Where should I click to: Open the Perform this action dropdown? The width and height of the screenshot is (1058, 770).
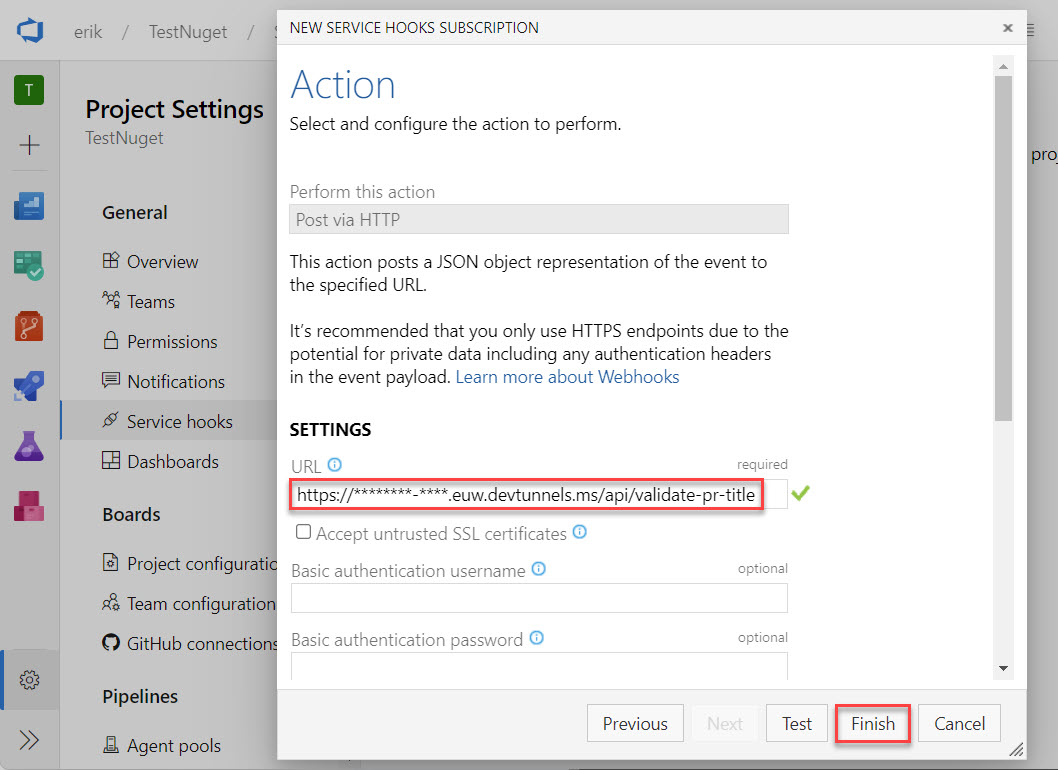click(538, 219)
